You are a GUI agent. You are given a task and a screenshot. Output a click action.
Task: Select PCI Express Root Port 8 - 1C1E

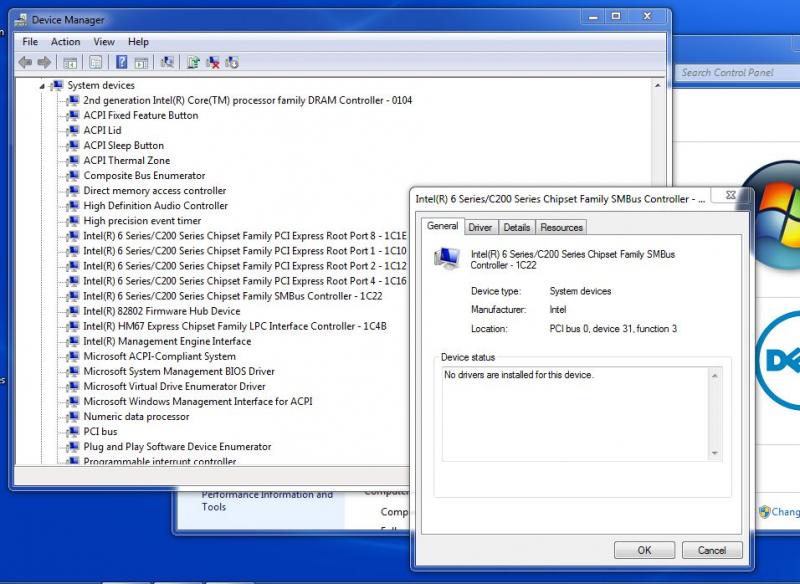pyautogui.click(x=245, y=236)
